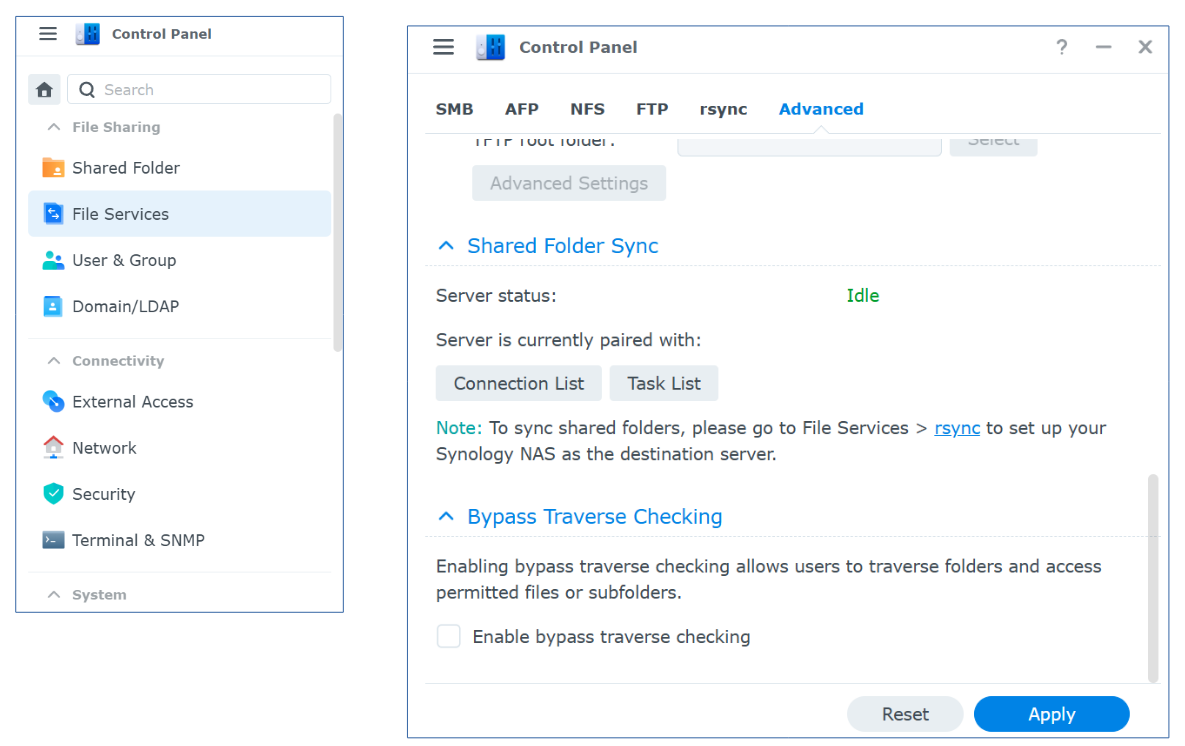Click the Search field in sidebar
This screenshot has width=1185, height=746.
click(200, 90)
